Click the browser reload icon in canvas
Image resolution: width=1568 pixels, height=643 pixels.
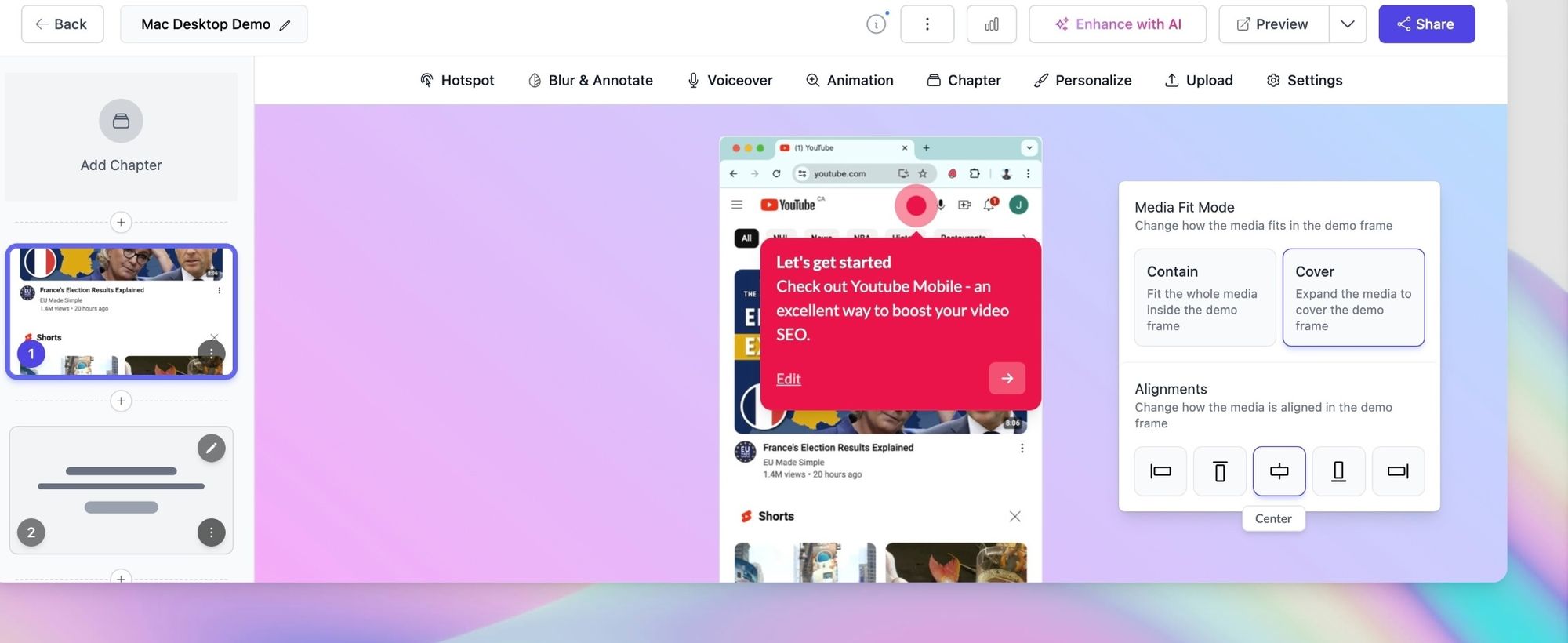[x=776, y=173]
